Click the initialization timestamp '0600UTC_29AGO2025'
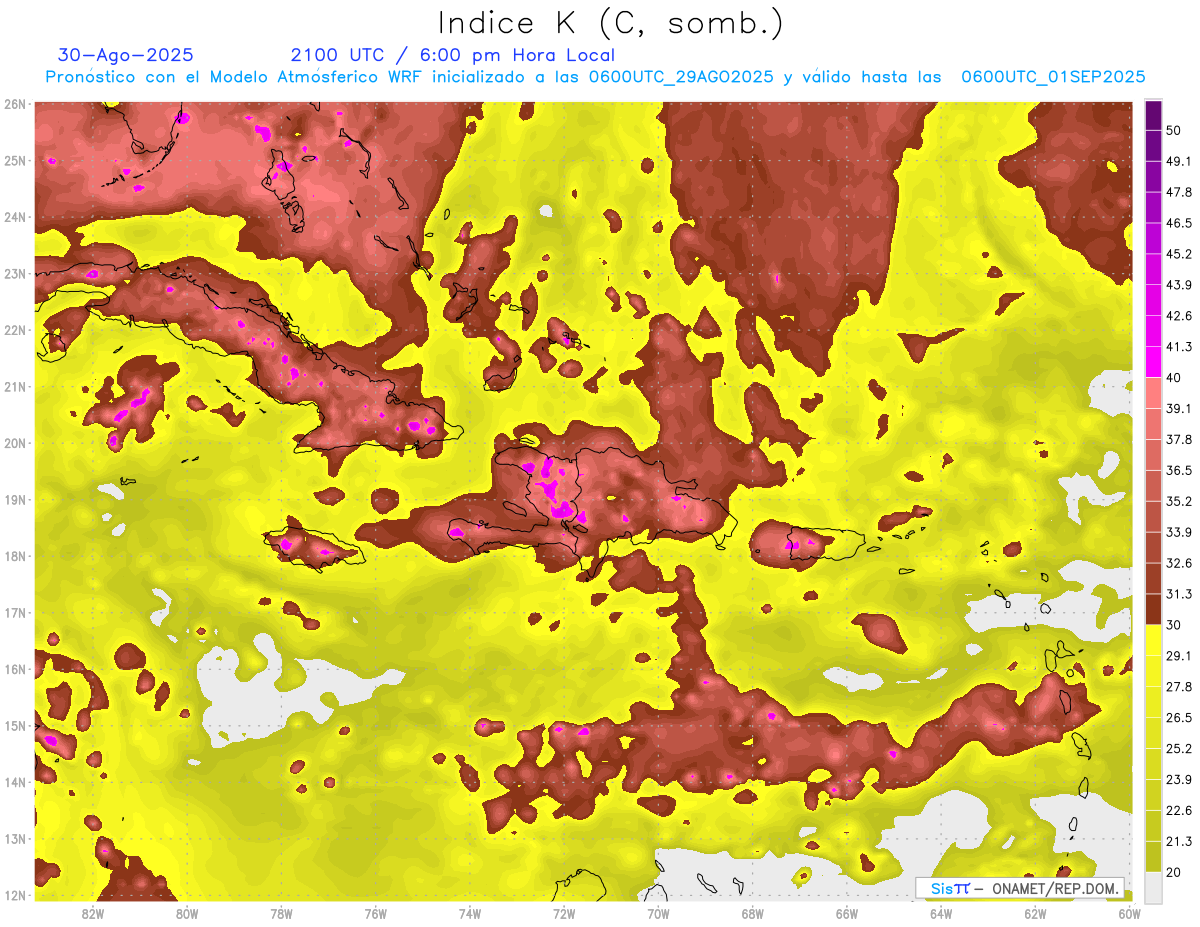This screenshot has height=927, width=1200. pos(681,77)
